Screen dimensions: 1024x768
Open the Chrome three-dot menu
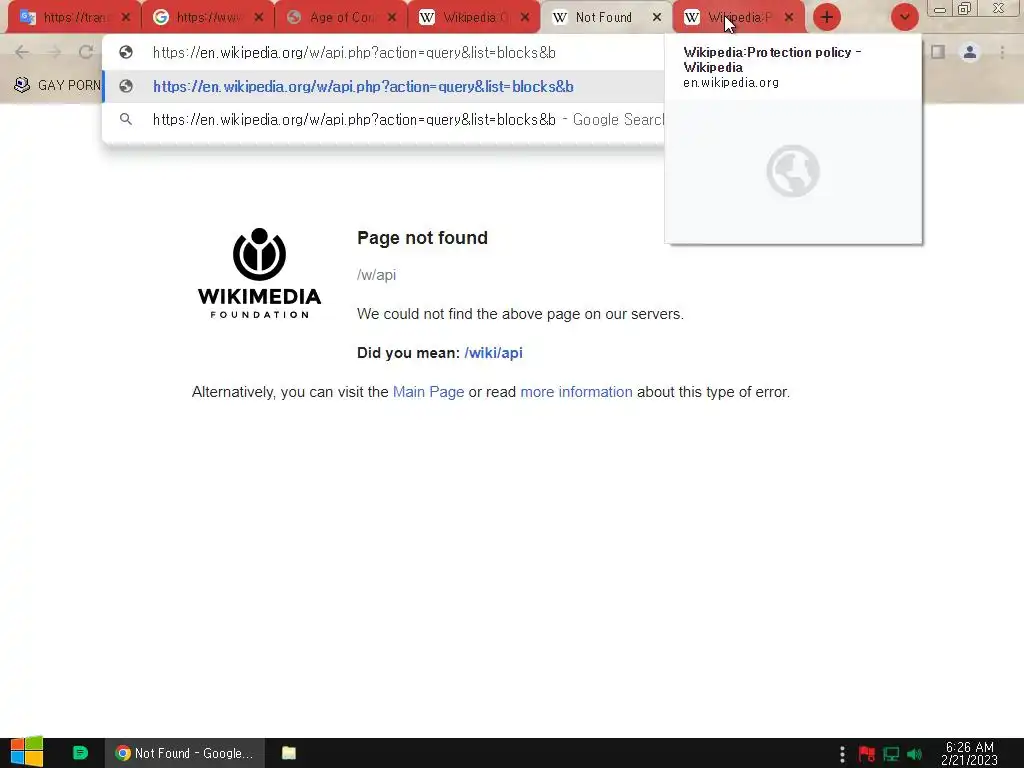tap(1002, 52)
